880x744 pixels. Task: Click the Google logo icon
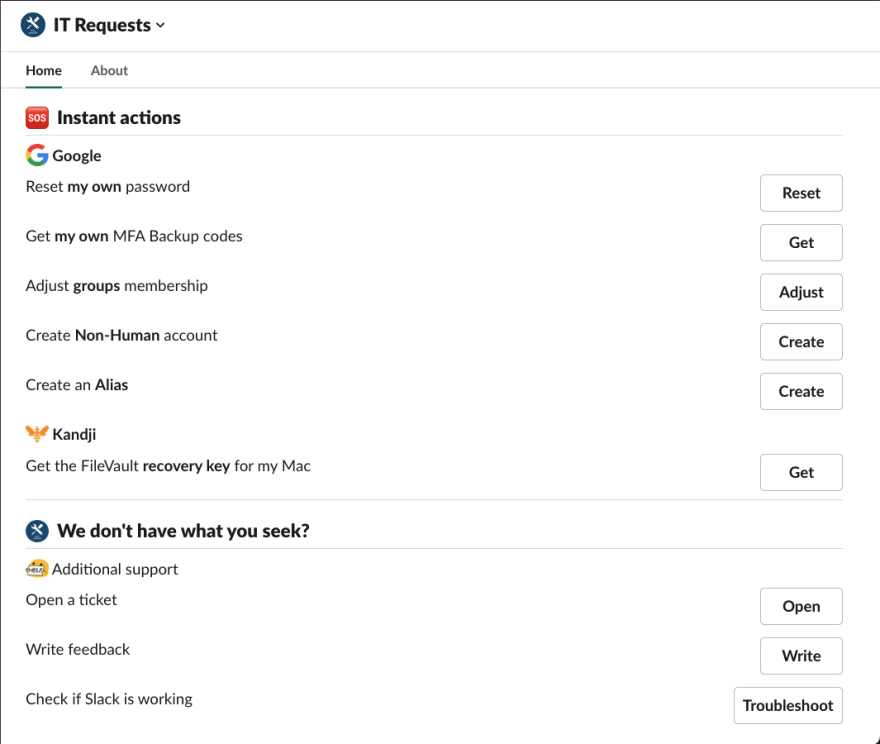pyautogui.click(x=37, y=155)
